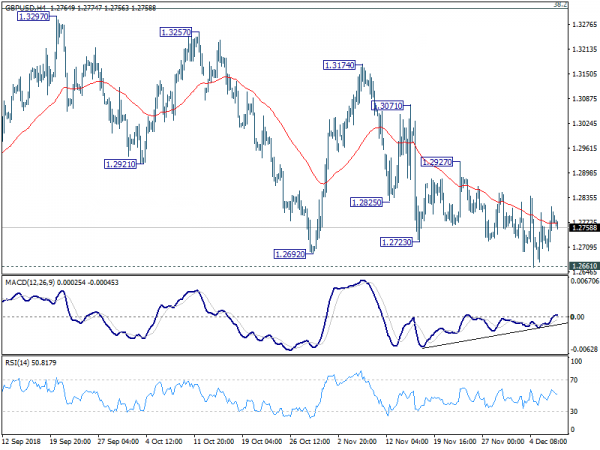The width and height of the screenshot is (600, 450).
Task: Click the RSI 70 level axis value
Action: [x=575, y=381]
